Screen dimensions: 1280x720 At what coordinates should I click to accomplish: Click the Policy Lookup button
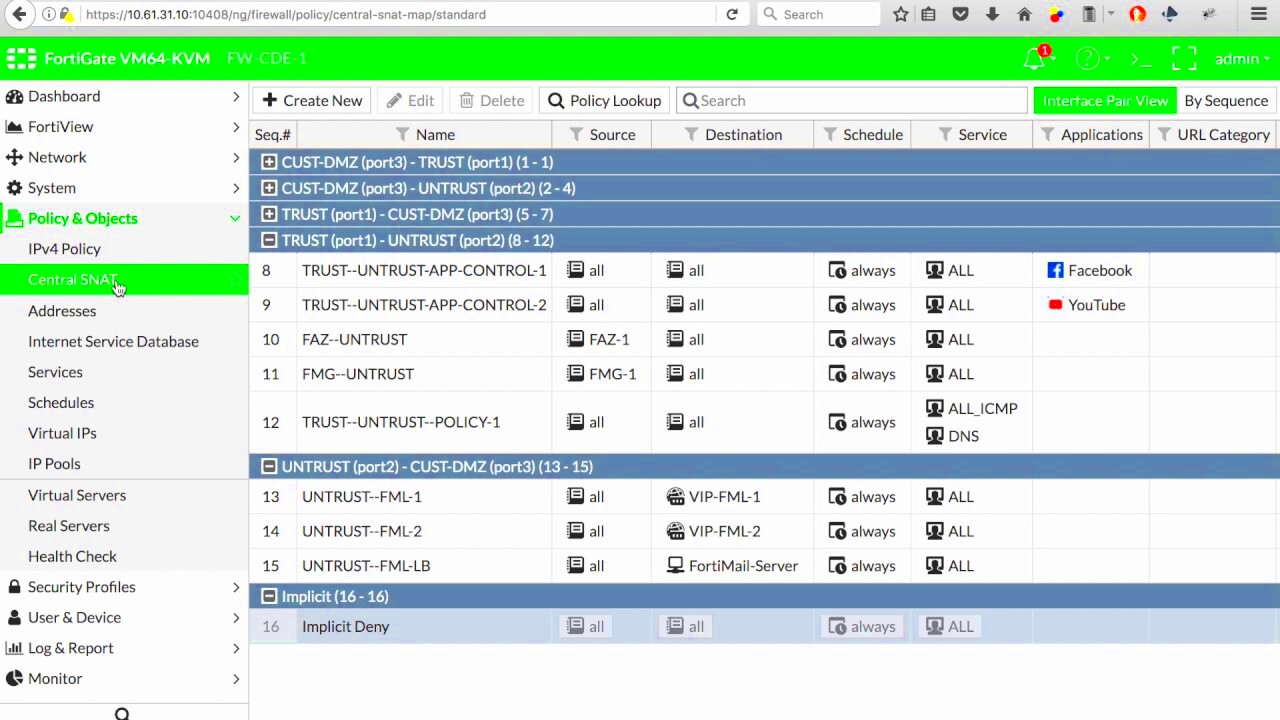click(604, 100)
